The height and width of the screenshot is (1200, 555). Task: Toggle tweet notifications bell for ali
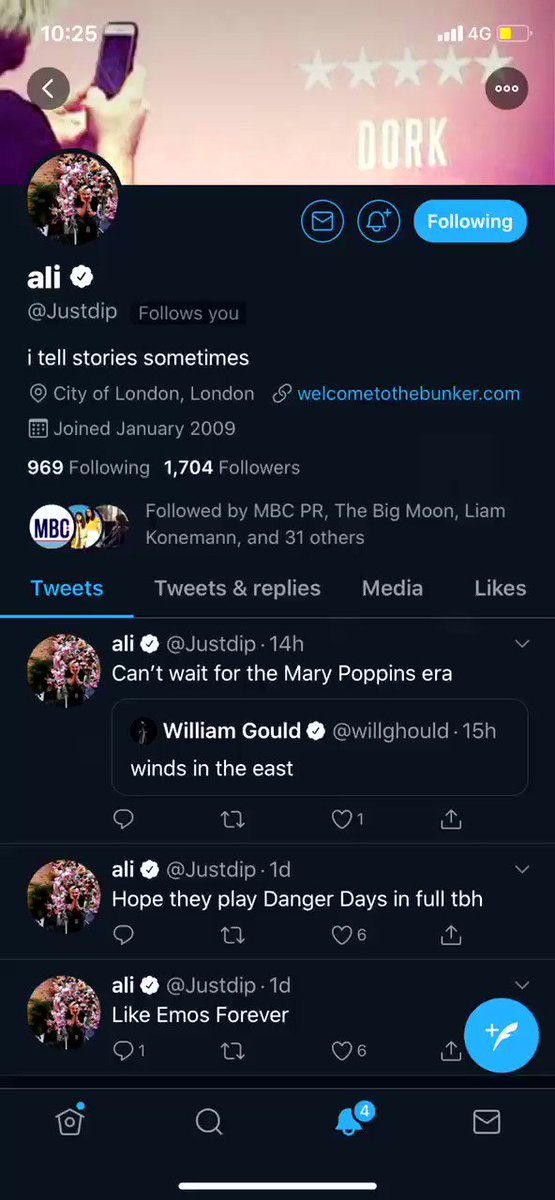pyautogui.click(x=378, y=222)
